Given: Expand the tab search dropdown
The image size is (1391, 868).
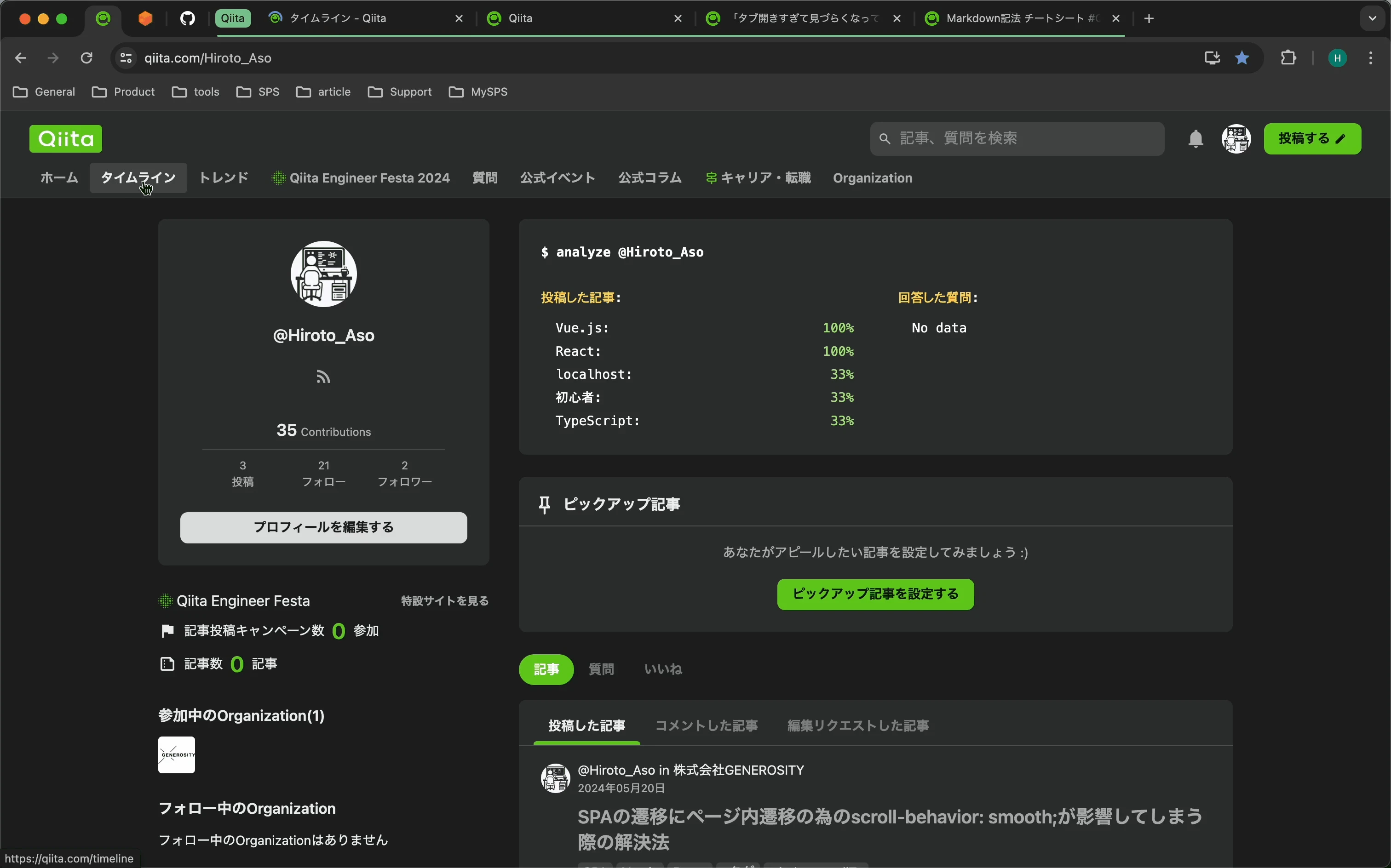Looking at the screenshot, I should click(x=1373, y=18).
